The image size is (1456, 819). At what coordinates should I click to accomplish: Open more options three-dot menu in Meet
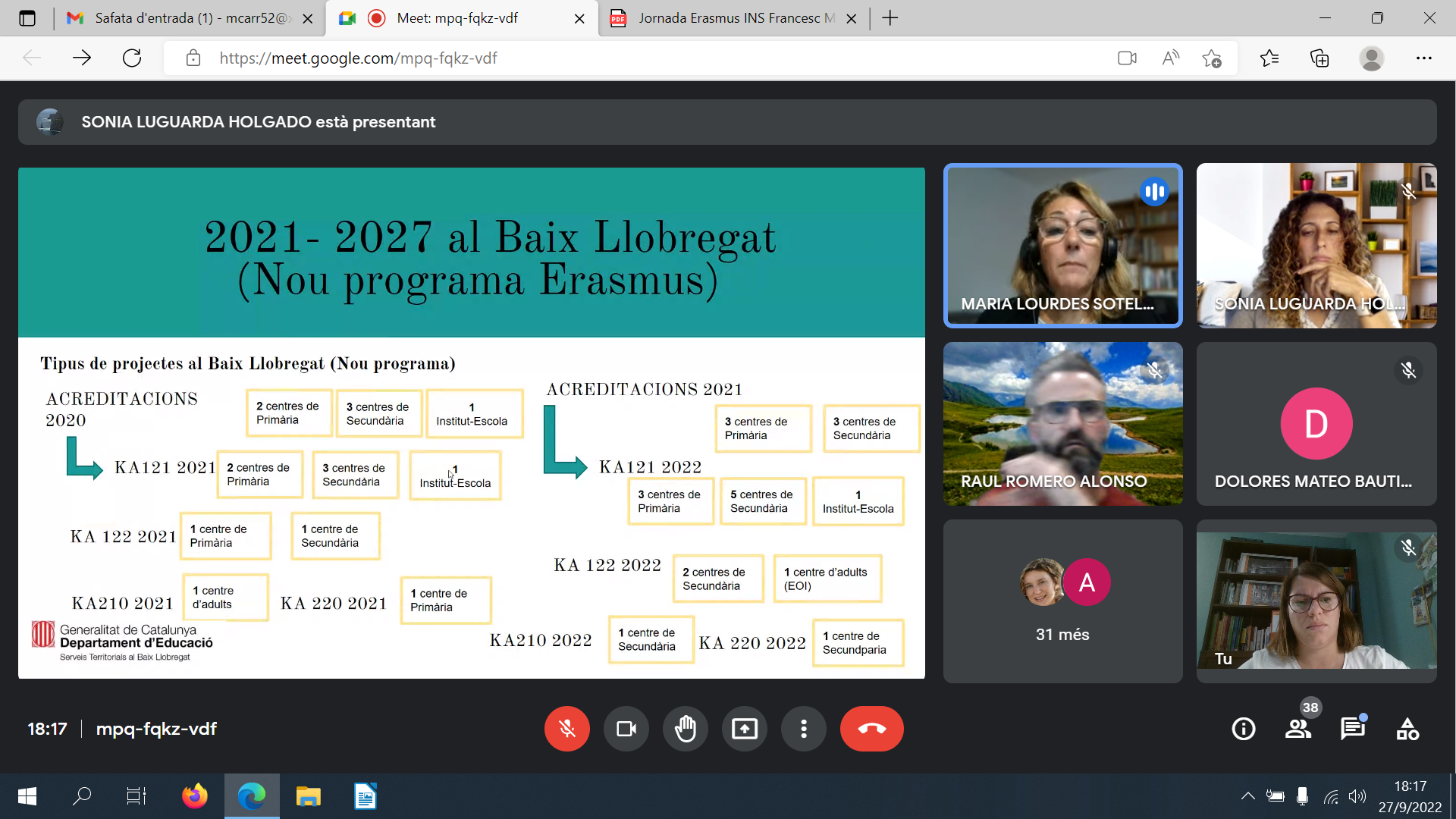[x=803, y=729]
